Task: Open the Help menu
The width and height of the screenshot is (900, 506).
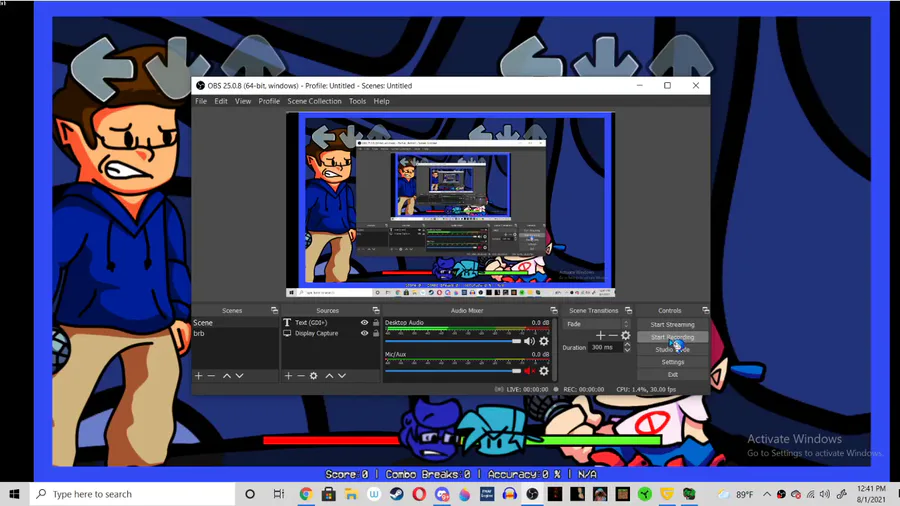Action: [381, 101]
